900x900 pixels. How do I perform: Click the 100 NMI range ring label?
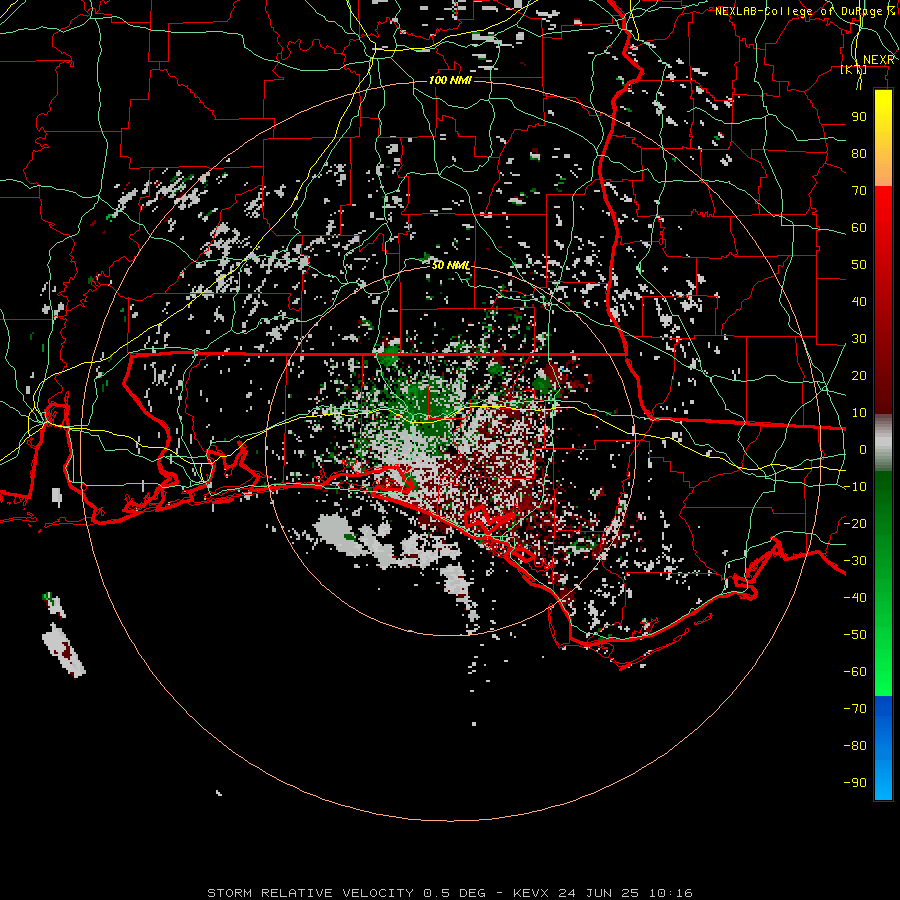(450, 80)
